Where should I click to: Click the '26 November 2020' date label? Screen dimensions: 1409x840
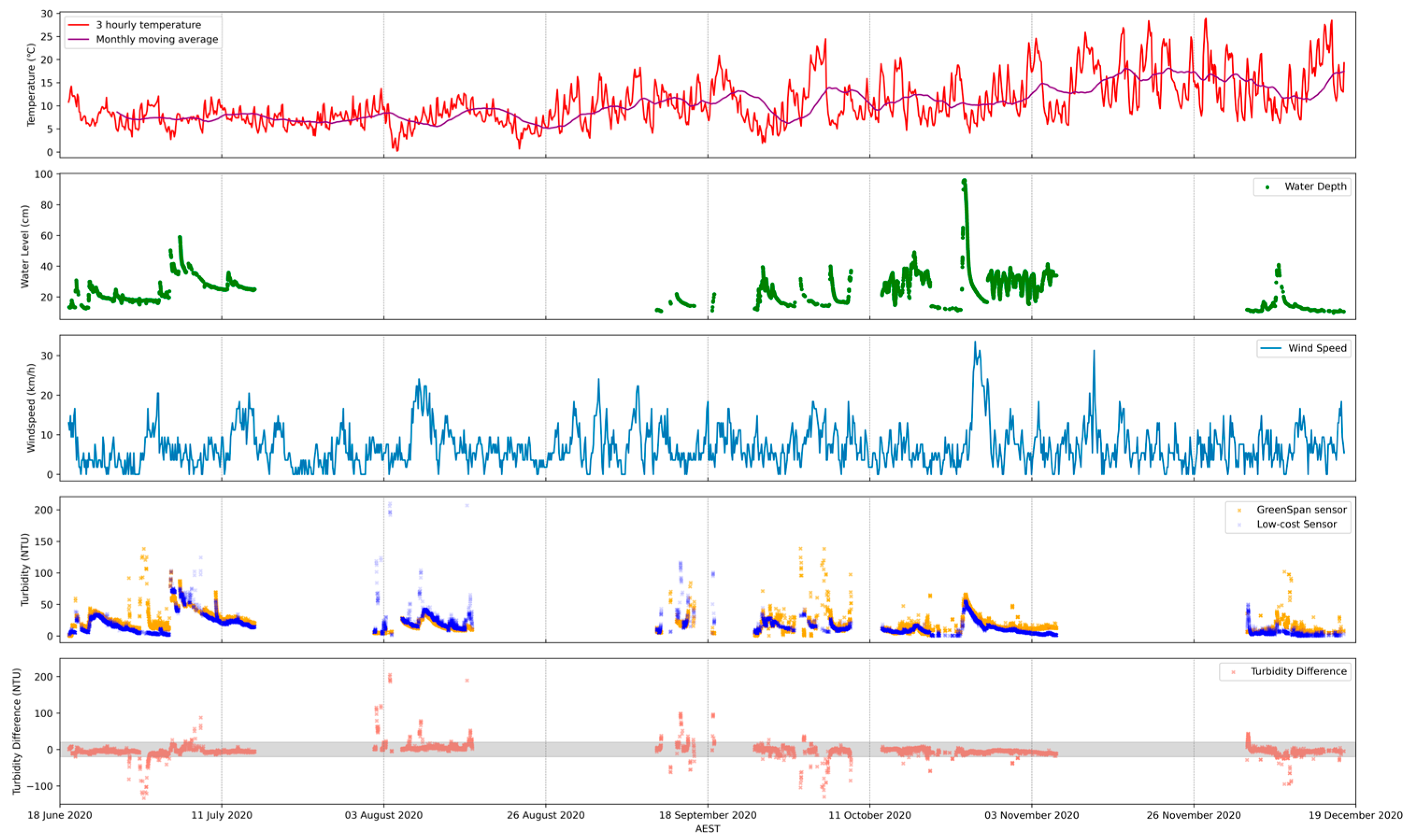pyautogui.click(x=1193, y=815)
